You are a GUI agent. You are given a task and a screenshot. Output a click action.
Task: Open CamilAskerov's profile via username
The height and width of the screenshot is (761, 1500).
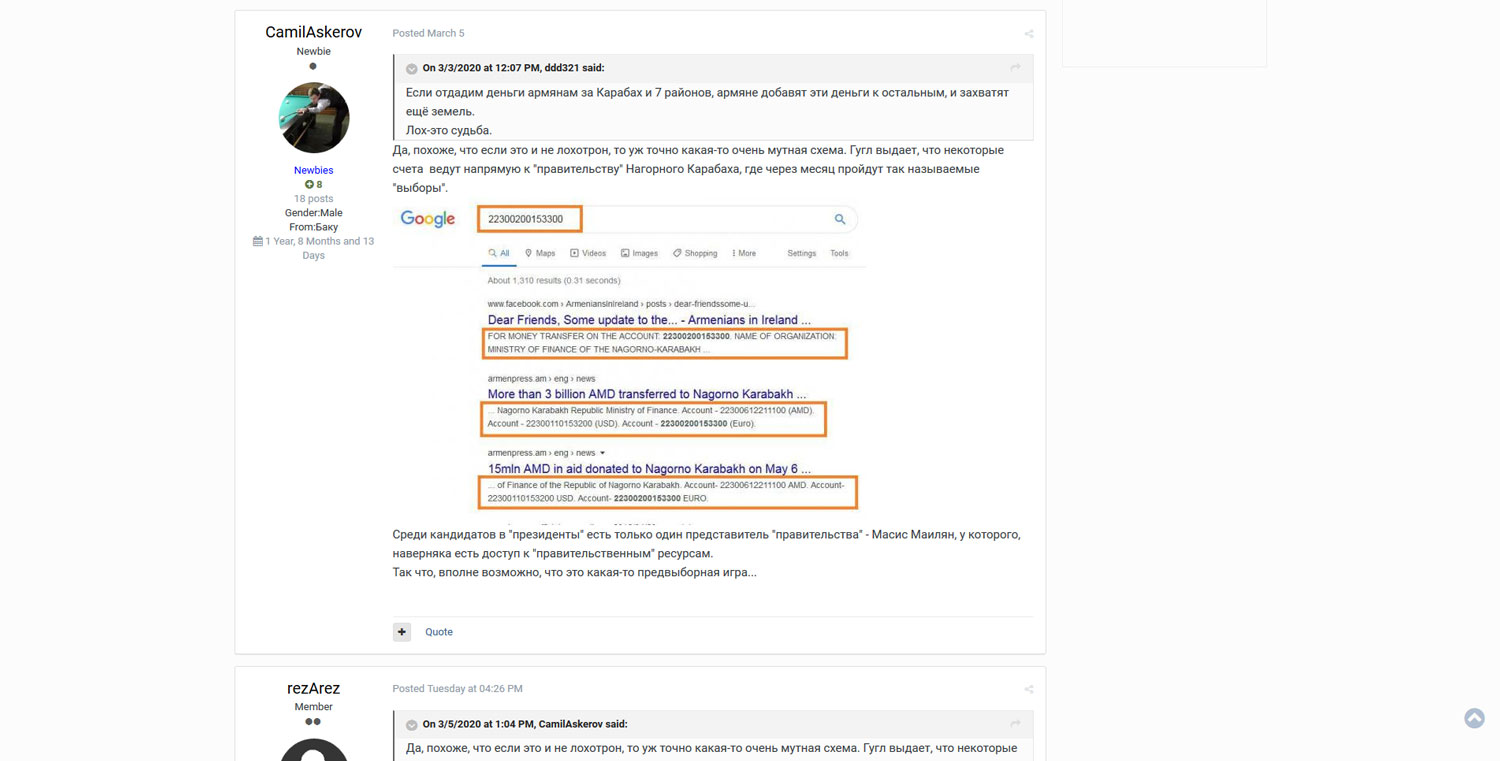coord(313,32)
